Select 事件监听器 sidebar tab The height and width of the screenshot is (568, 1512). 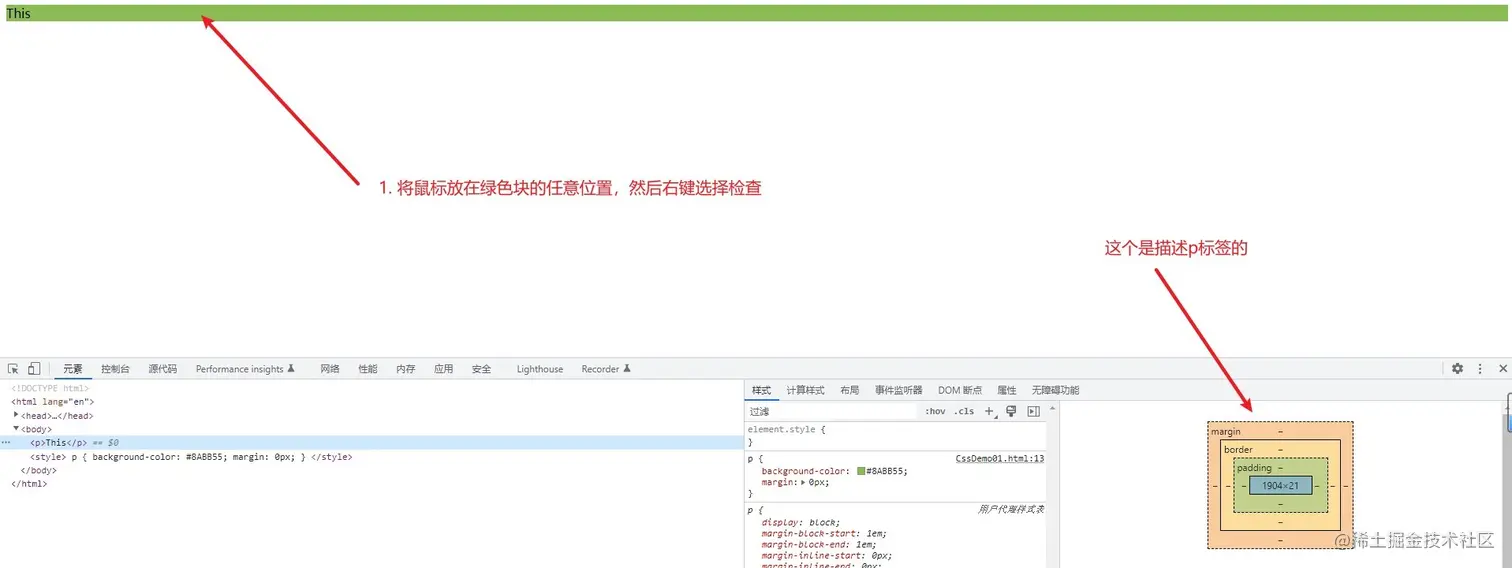pyautogui.click(x=898, y=390)
